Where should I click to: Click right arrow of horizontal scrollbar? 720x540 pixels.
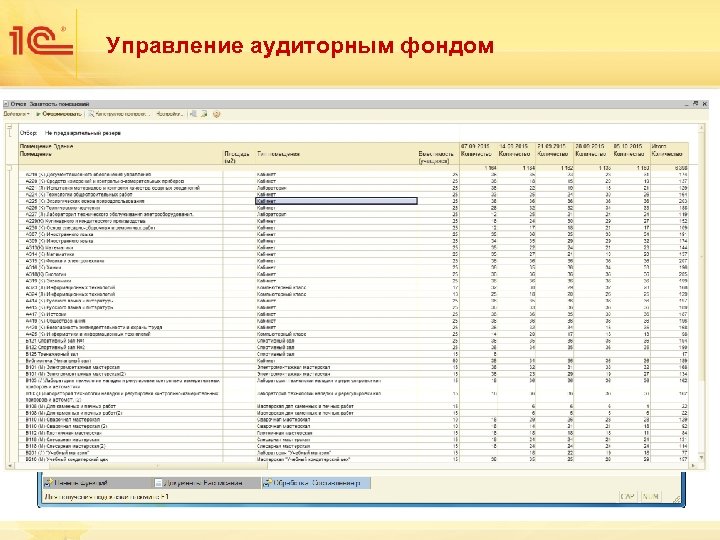tap(693, 466)
